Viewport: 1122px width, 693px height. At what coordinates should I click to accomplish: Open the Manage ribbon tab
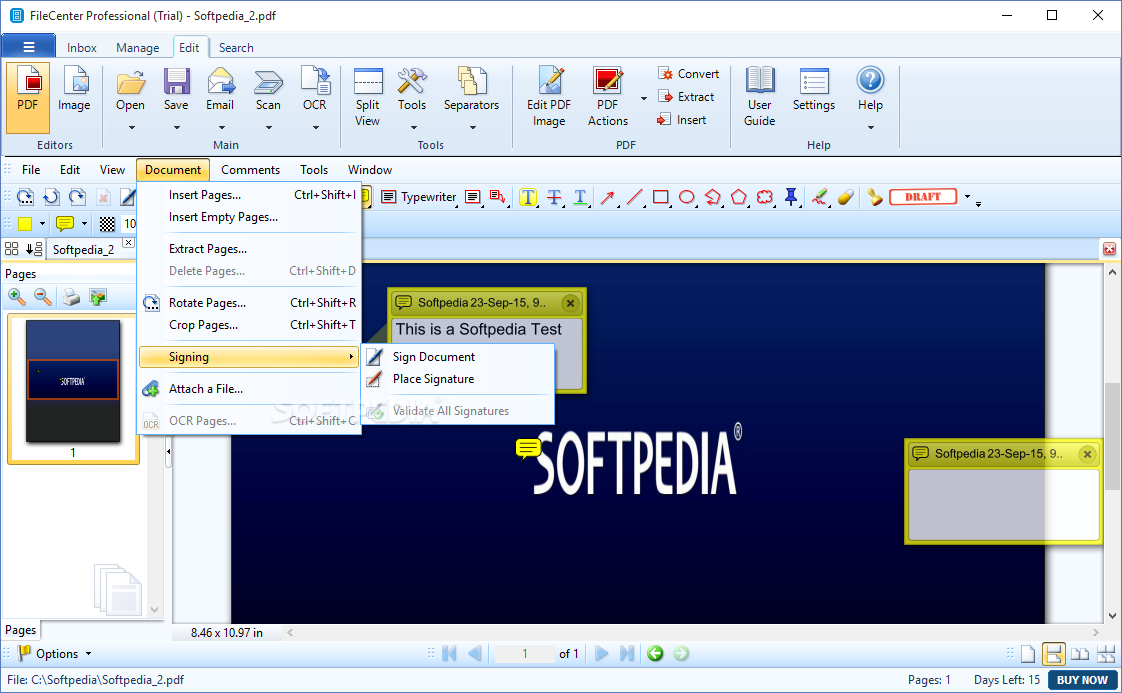point(137,47)
